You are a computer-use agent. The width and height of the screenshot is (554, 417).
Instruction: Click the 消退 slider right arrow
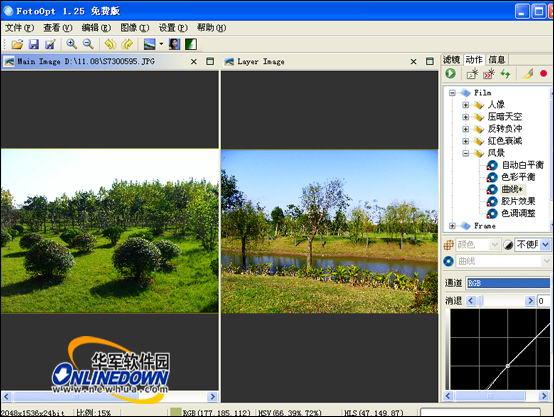click(x=530, y=301)
